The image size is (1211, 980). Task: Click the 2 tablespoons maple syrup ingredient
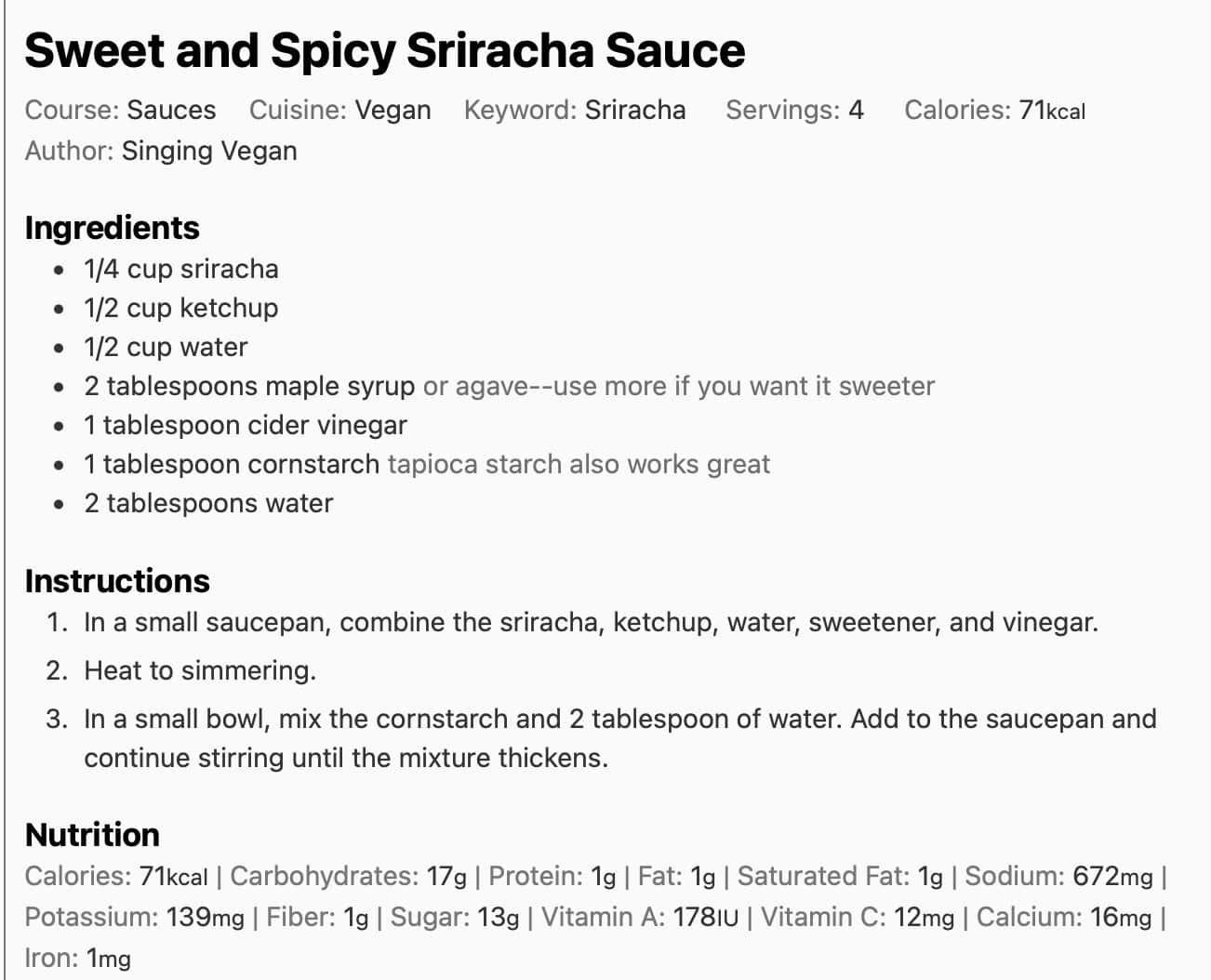(249, 386)
